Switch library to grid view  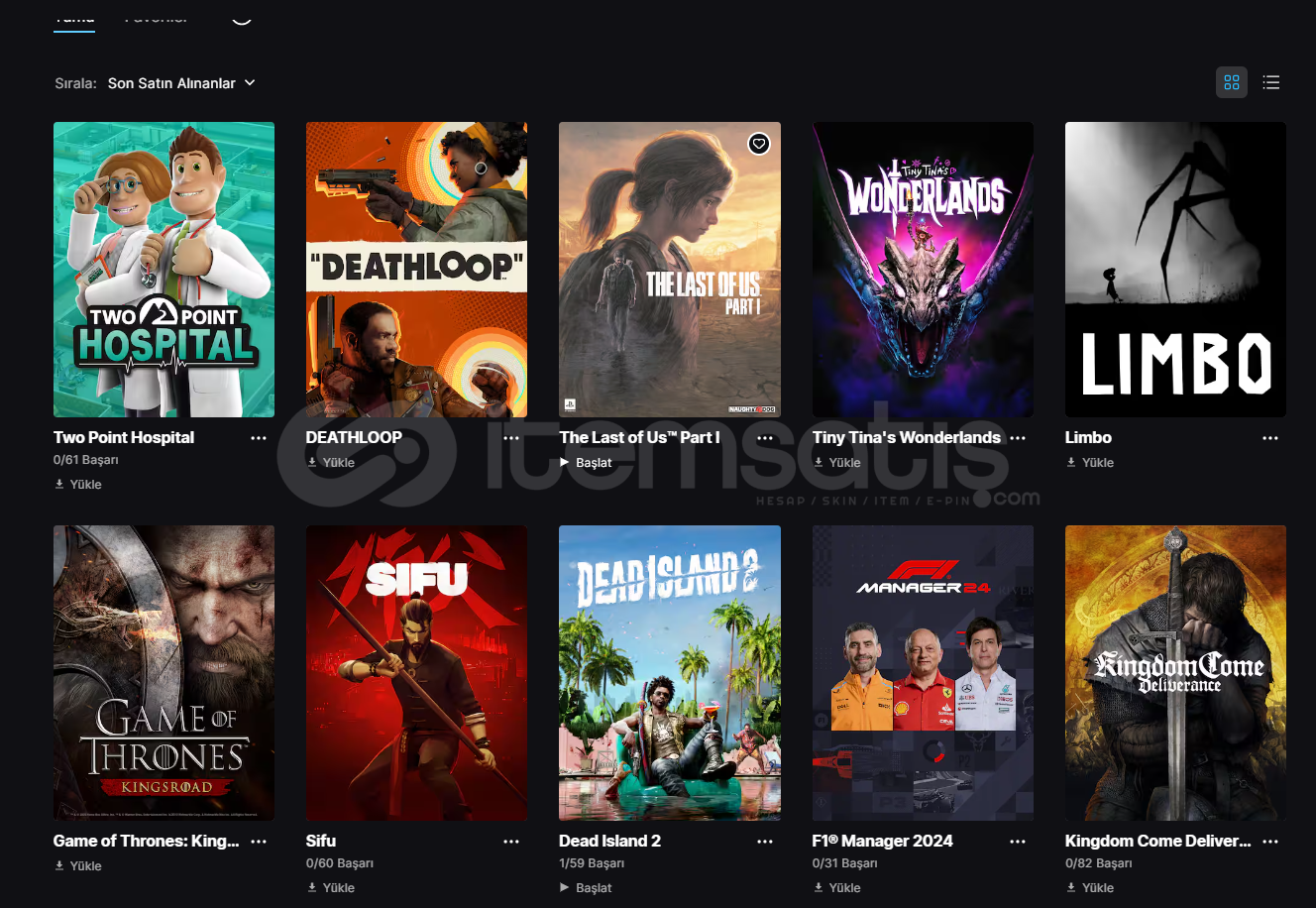(x=1232, y=82)
